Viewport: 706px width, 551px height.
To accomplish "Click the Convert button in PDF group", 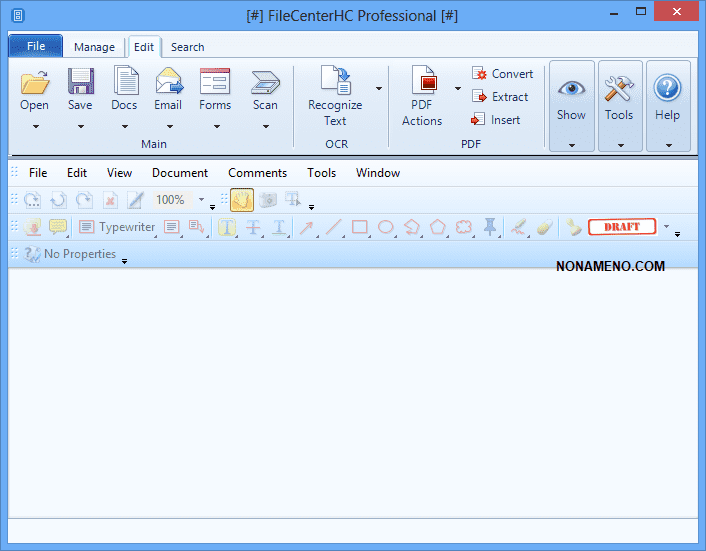I will [x=502, y=74].
